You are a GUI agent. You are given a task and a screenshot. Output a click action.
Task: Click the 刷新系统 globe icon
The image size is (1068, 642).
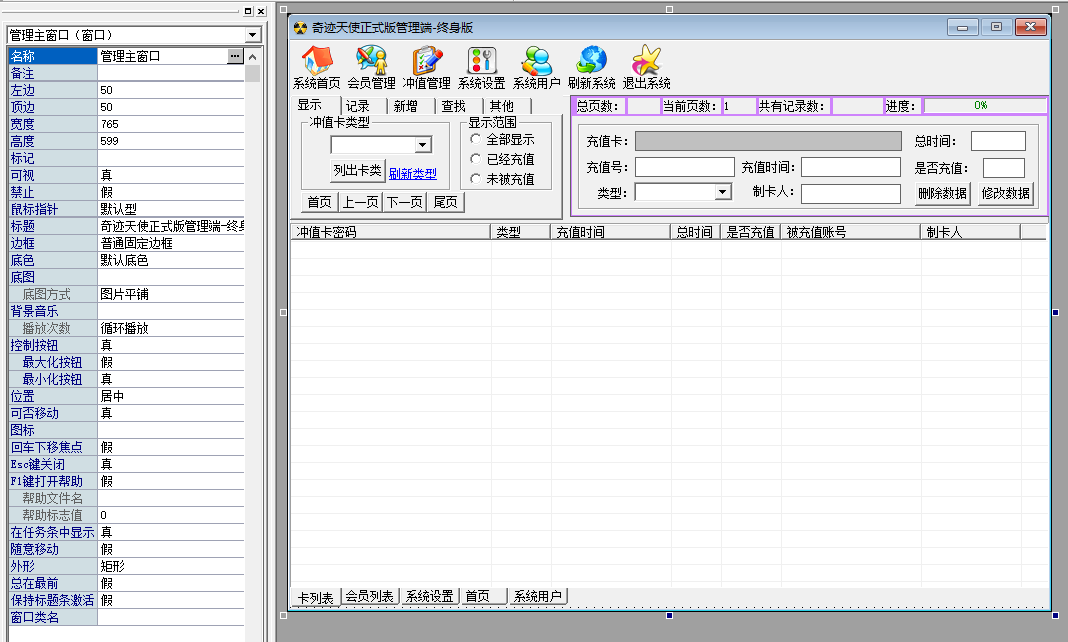(591, 60)
